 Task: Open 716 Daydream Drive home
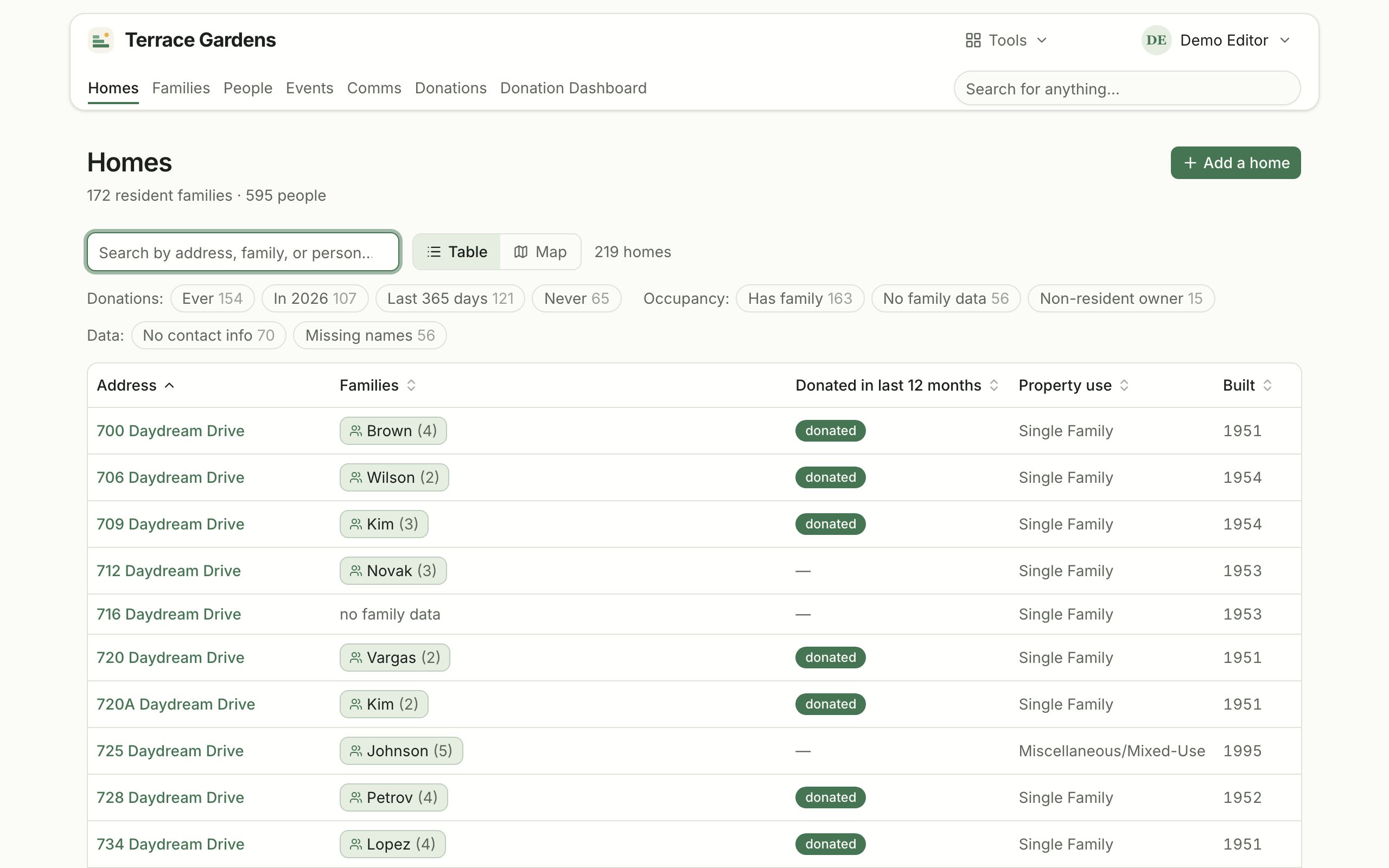pos(169,614)
